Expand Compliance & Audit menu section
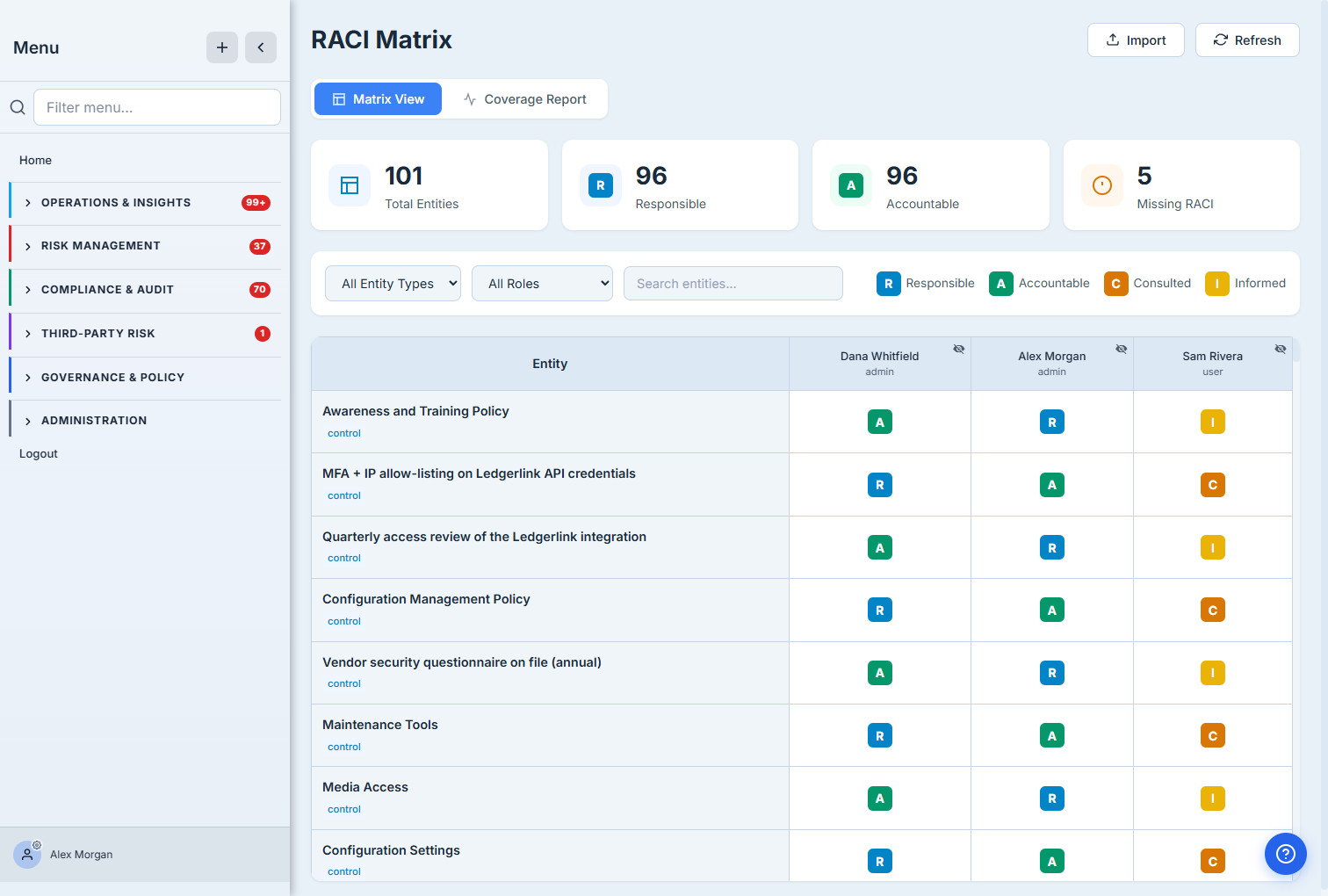The height and width of the screenshot is (896, 1328). [145, 290]
